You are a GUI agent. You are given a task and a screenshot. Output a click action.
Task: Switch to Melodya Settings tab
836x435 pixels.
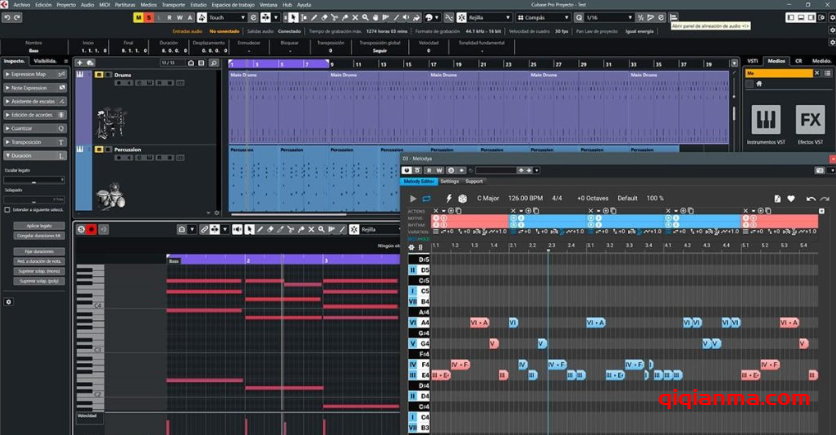[x=449, y=181]
